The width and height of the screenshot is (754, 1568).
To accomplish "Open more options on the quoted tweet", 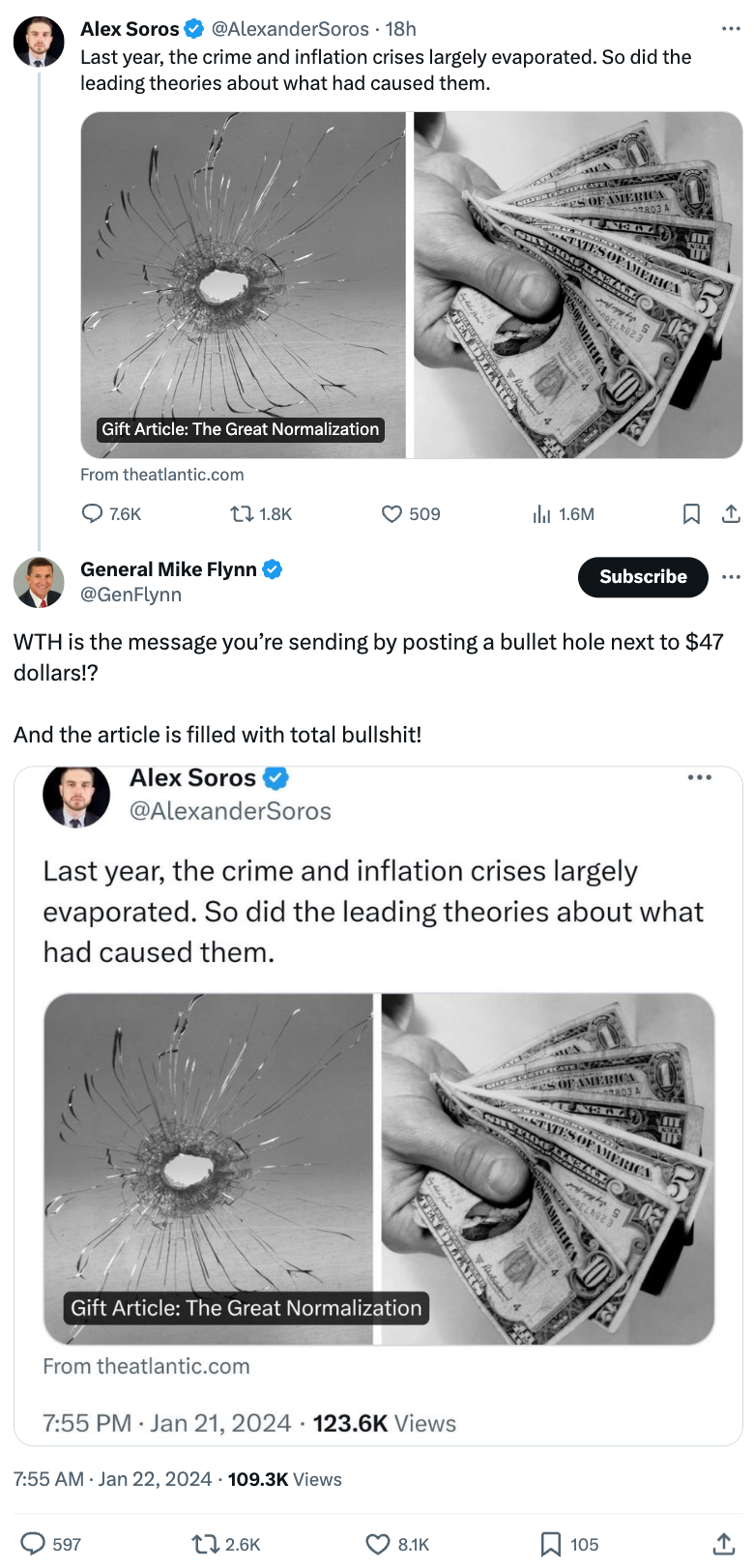I will [x=699, y=778].
